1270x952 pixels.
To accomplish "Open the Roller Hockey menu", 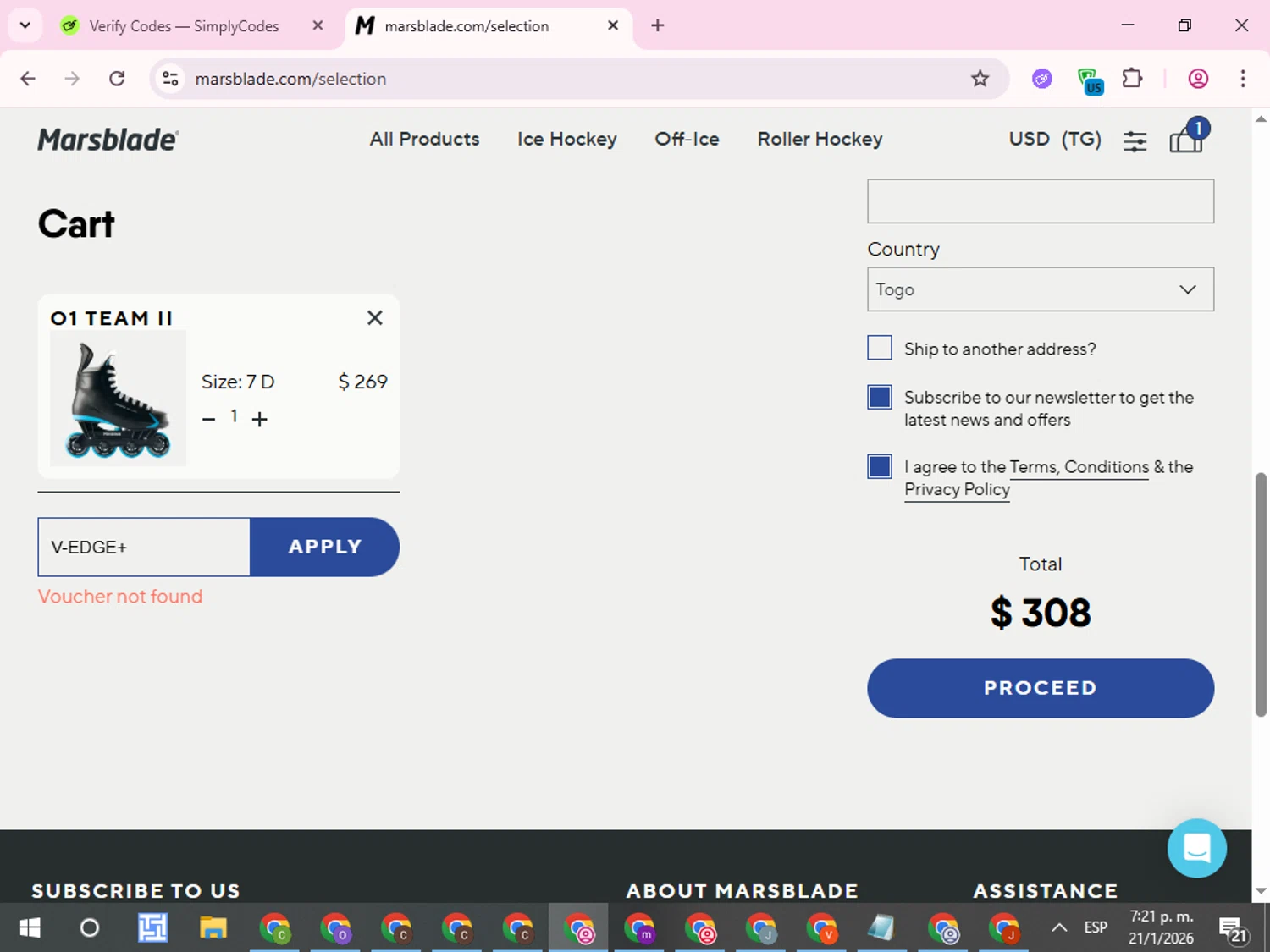I will 820,139.
